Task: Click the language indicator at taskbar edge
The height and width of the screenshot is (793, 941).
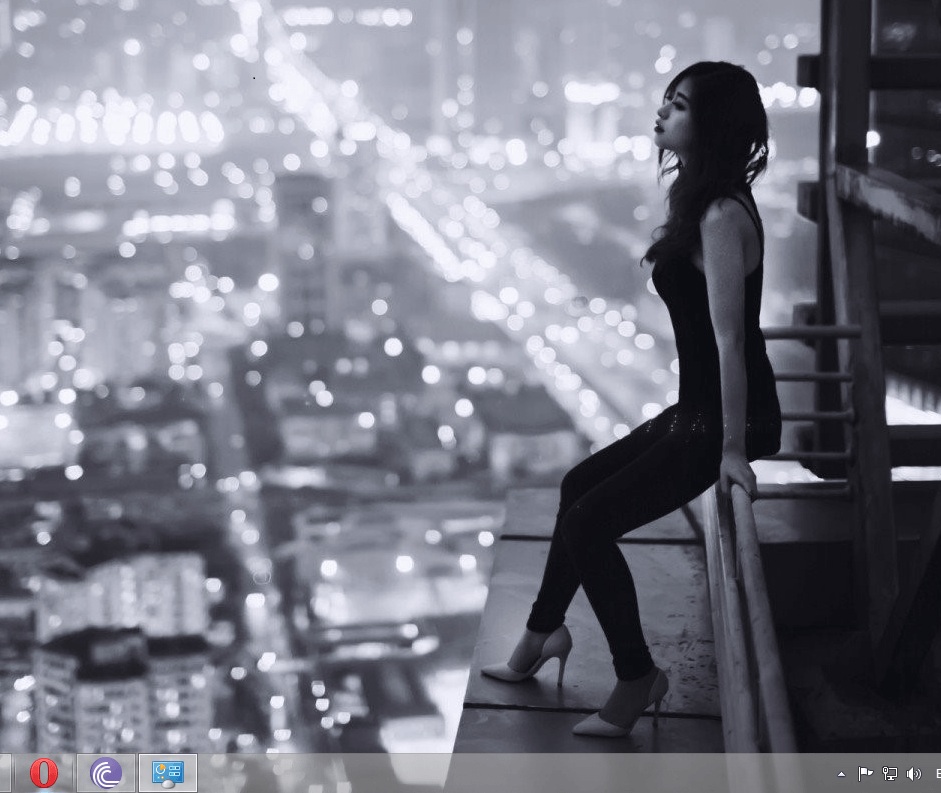Action: pos(936,774)
